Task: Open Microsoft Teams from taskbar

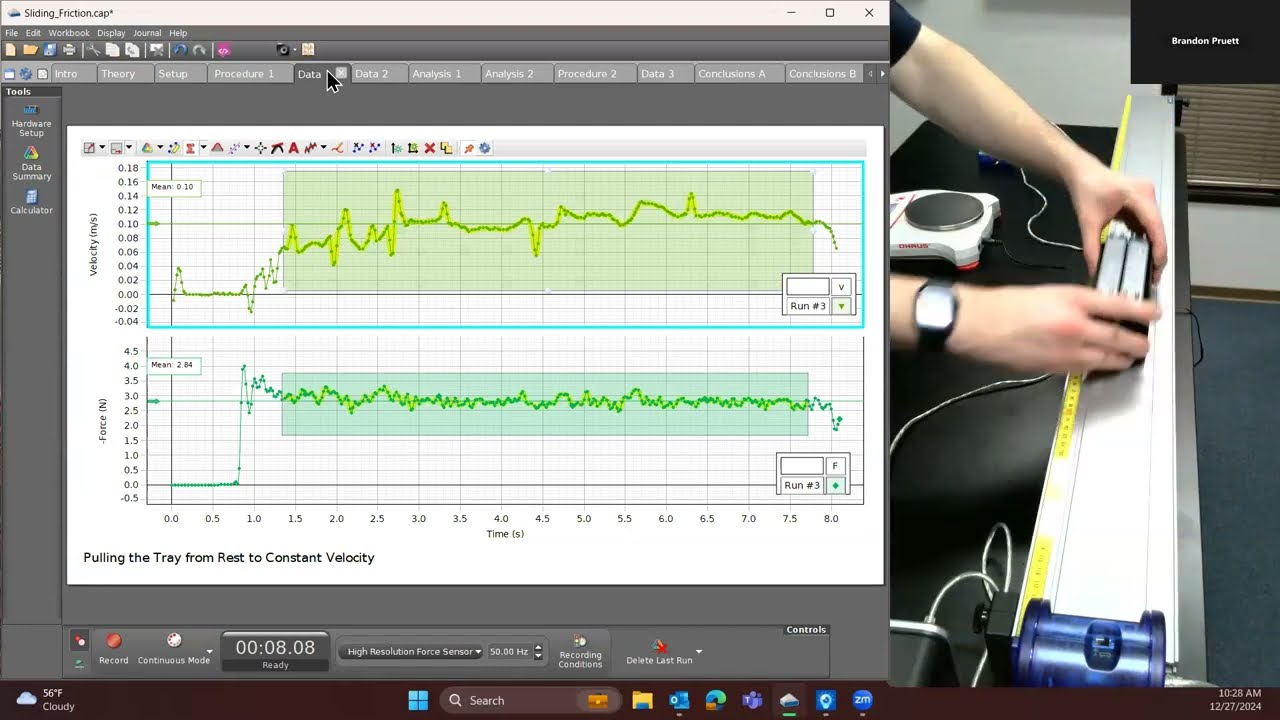Action: 752,700
